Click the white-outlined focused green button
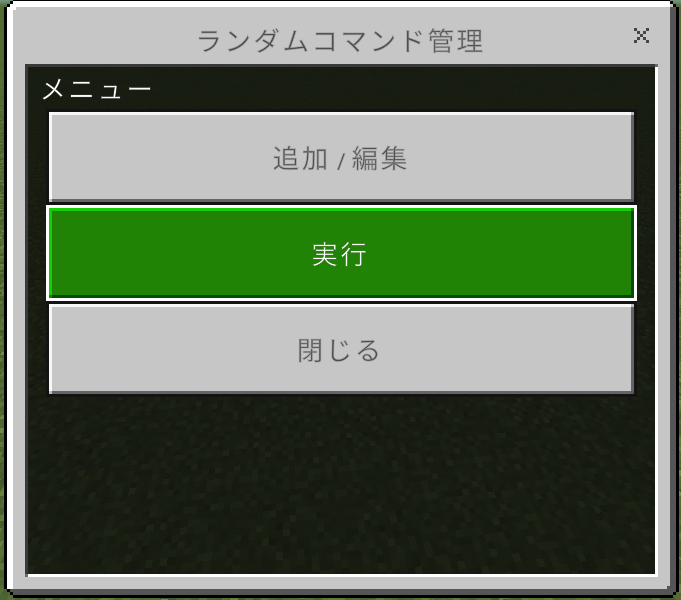This screenshot has width=681, height=600. [x=341, y=253]
